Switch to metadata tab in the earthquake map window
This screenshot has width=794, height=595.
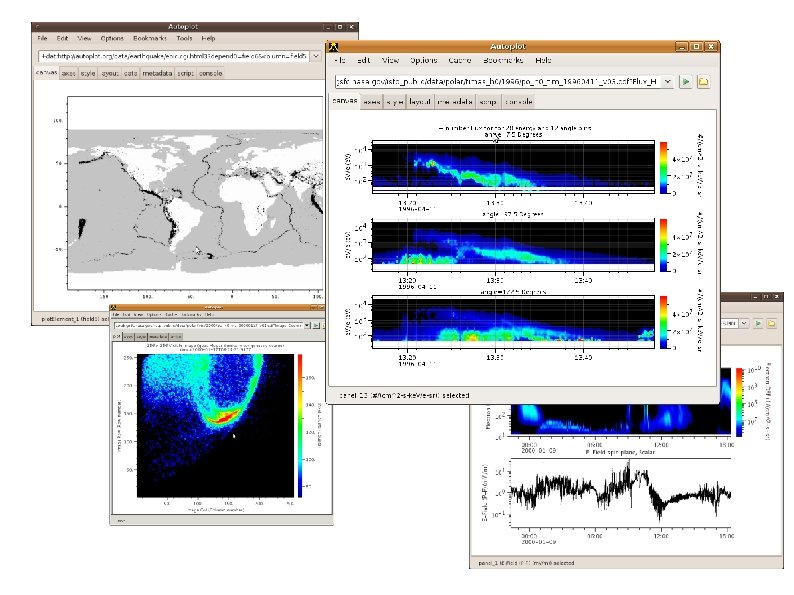157,73
